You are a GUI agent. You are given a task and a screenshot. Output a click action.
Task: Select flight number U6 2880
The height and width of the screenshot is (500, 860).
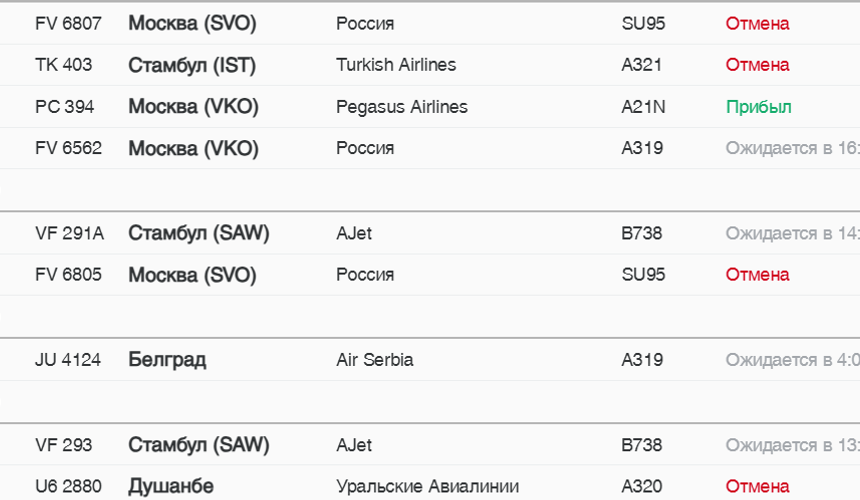click(x=68, y=487)
